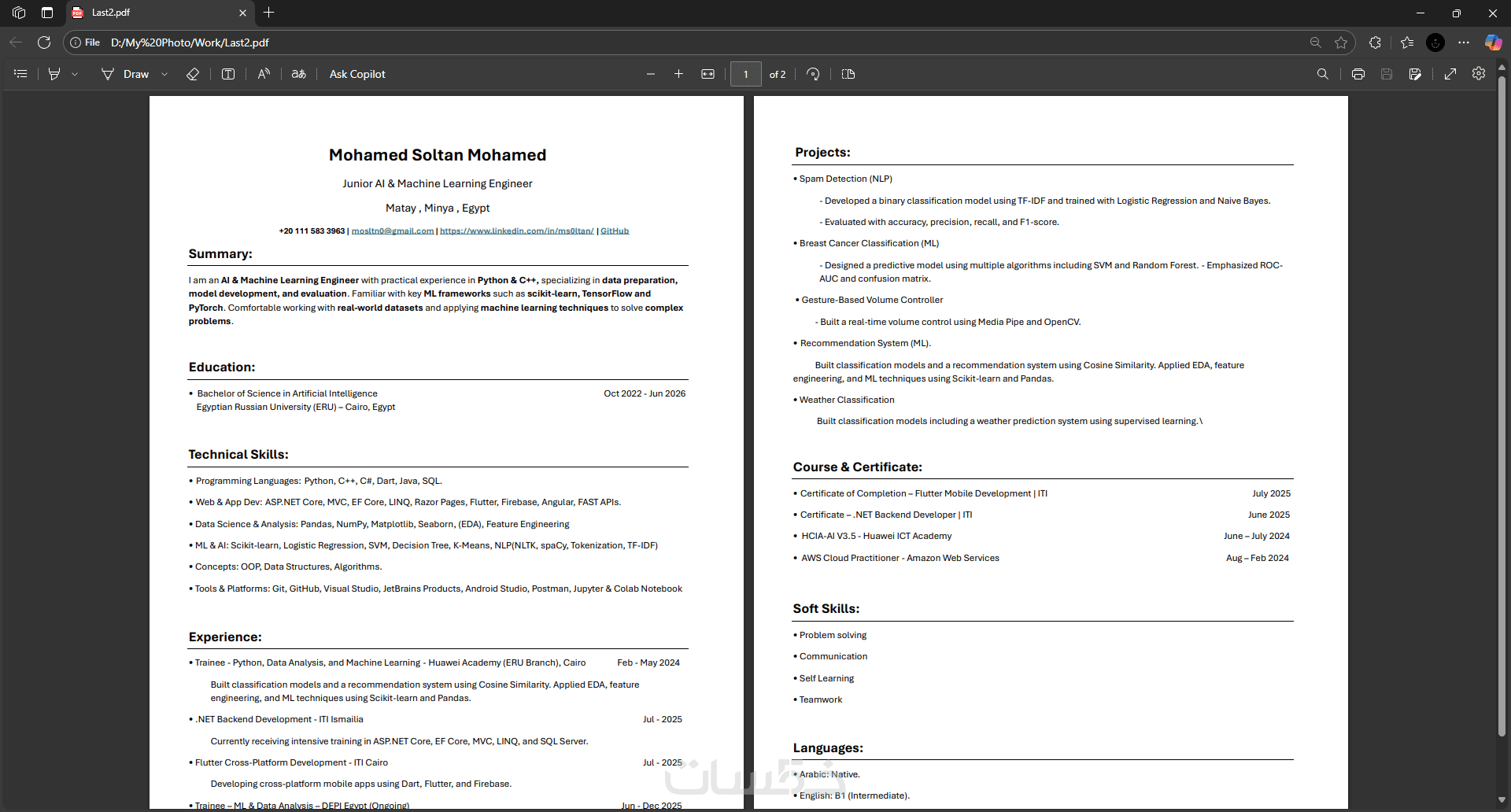Open the LinkedIn profile link

pos(517,231)
